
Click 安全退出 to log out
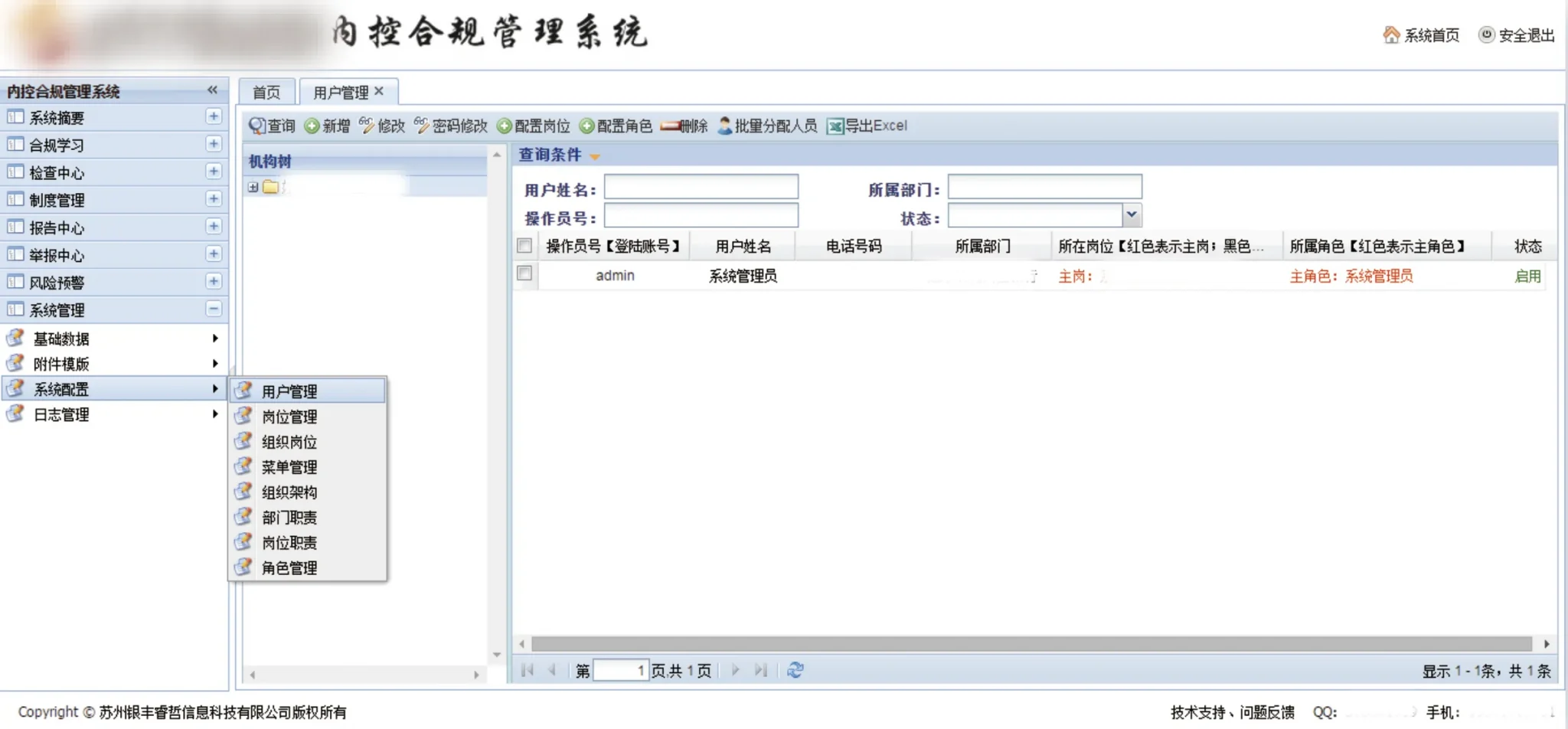tap(1486, 35)
